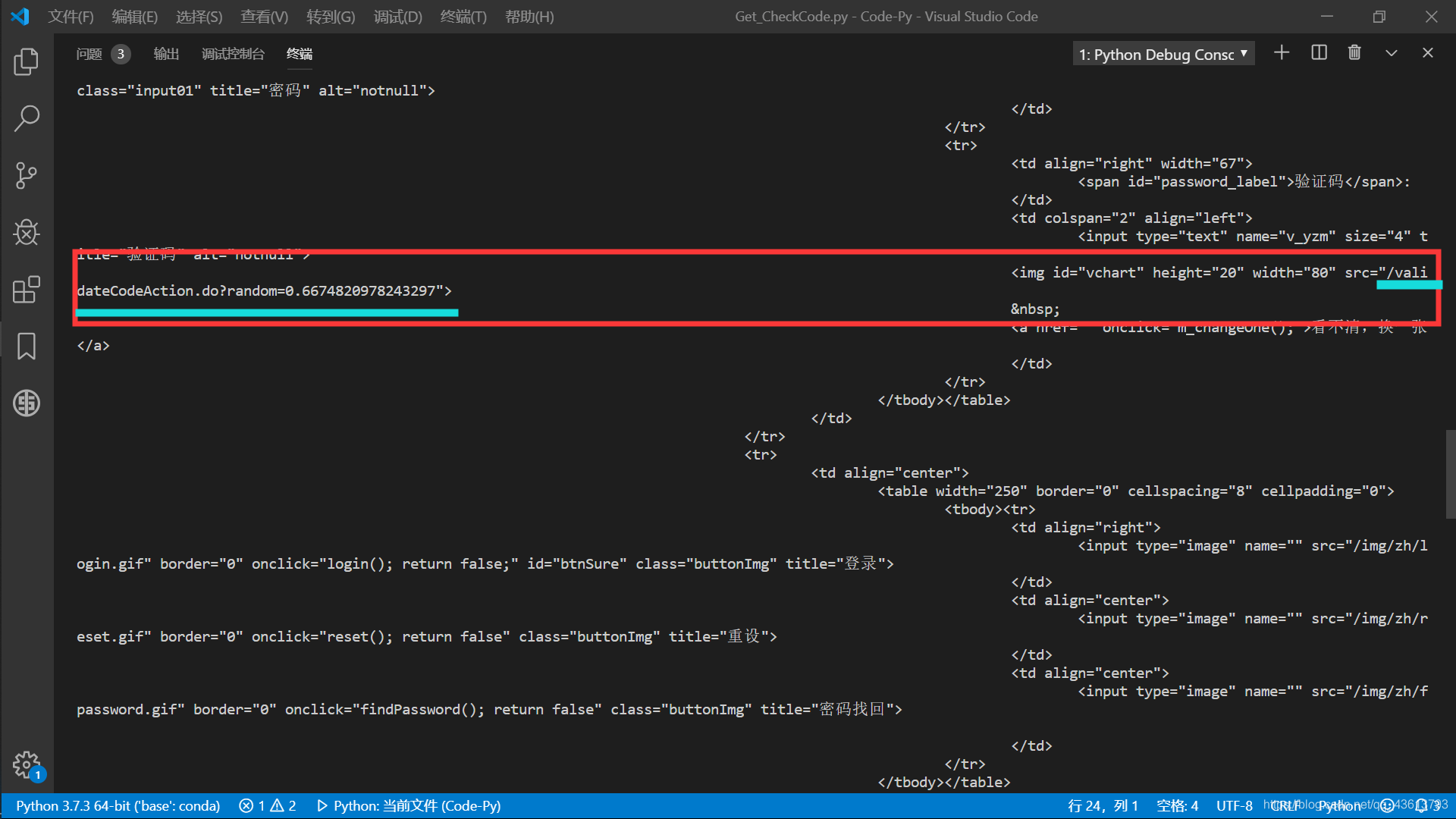Click the table width="250" line in terminal
Screen dimensions: 1456x819
tap(1136, 491)
